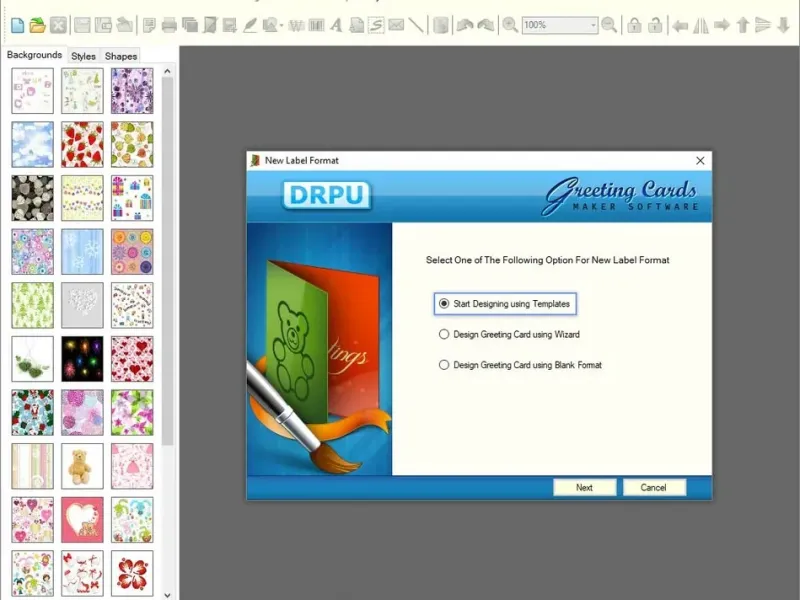Click the printer icon in toolbar
The image size is (800, 600).
pos(169,24)
